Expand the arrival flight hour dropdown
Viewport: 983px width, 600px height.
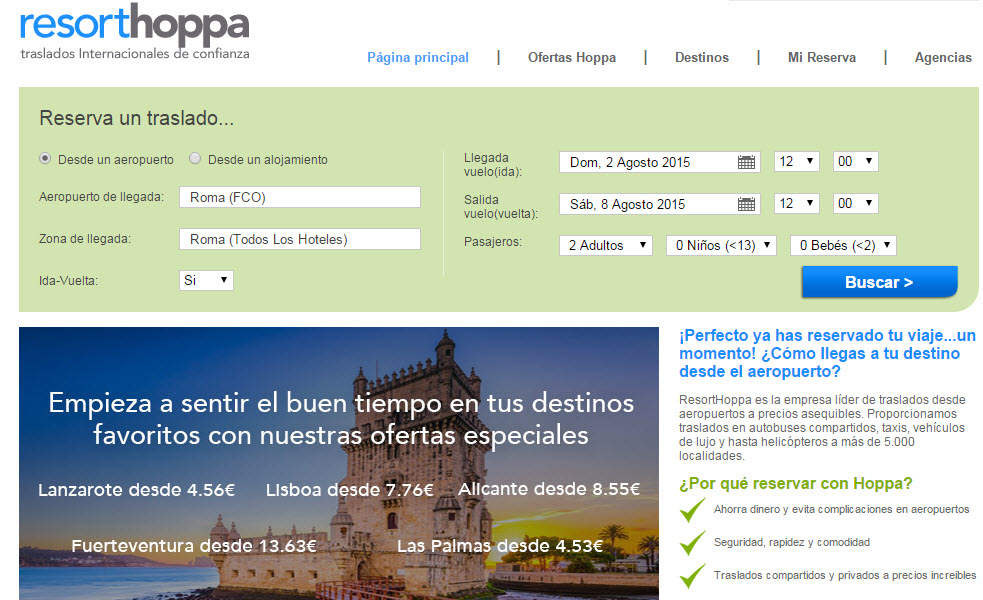pyautogui.click(x=796, y=161)
